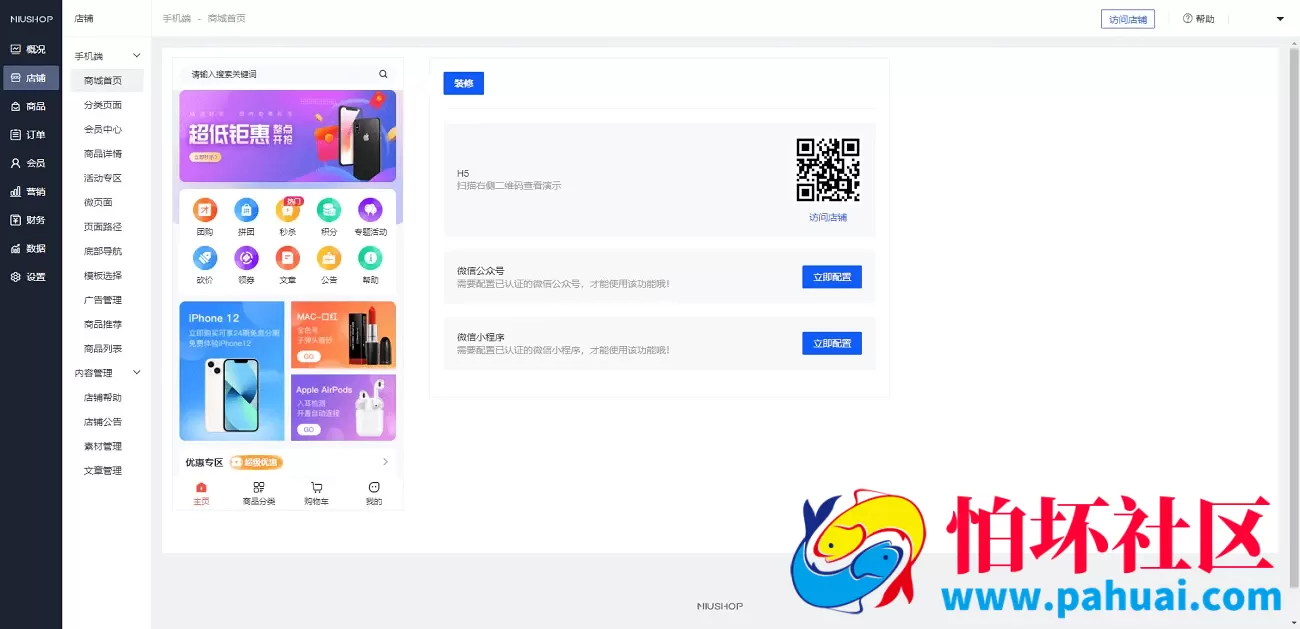Viewport: 1300px width, 629px height.
Task: Open 商品 in the main sidebar
Action: (x=30, y=106)
